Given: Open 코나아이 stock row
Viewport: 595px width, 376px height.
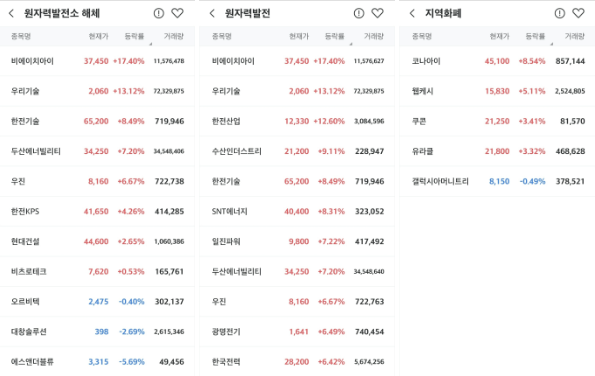Looking at the screenshot, I should coord(497,61).
